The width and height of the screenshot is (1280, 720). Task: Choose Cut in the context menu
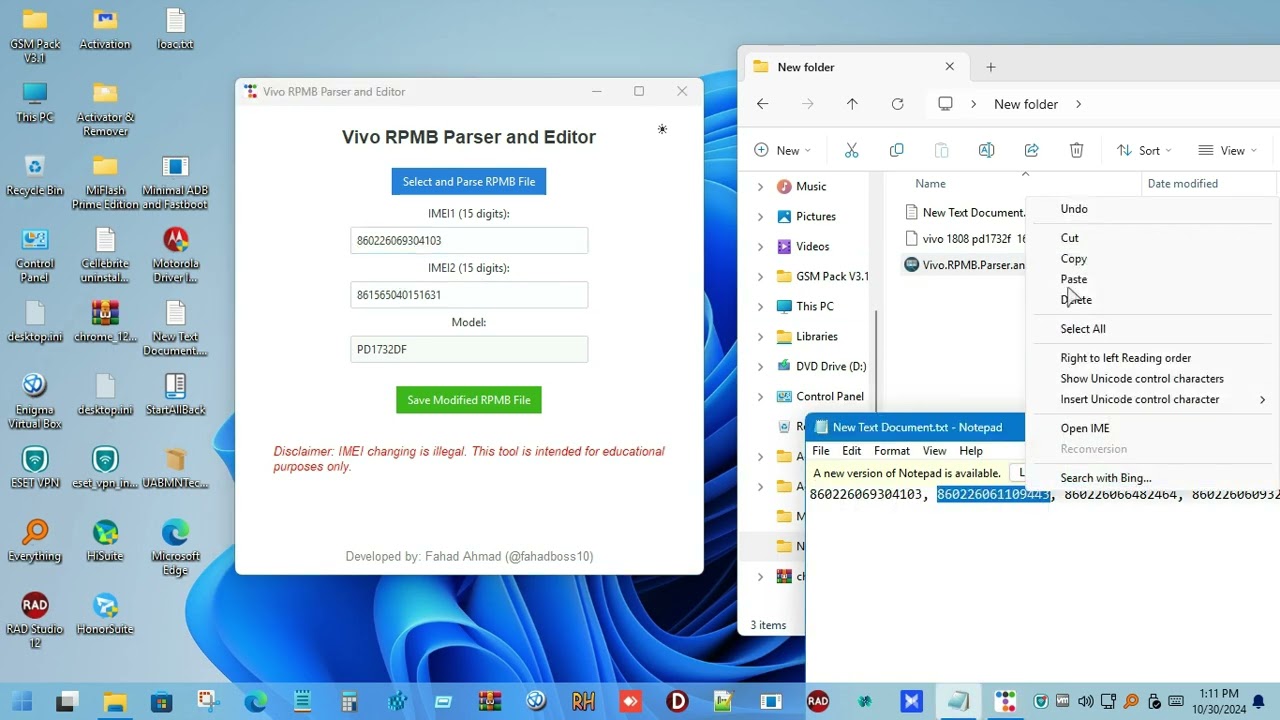(x=1070, y=238)
